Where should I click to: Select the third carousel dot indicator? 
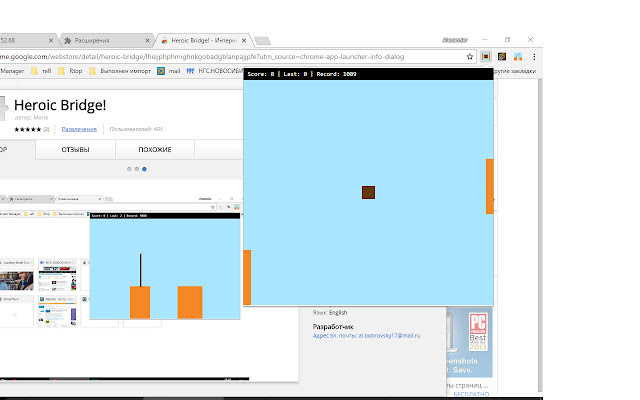[144, 169]
